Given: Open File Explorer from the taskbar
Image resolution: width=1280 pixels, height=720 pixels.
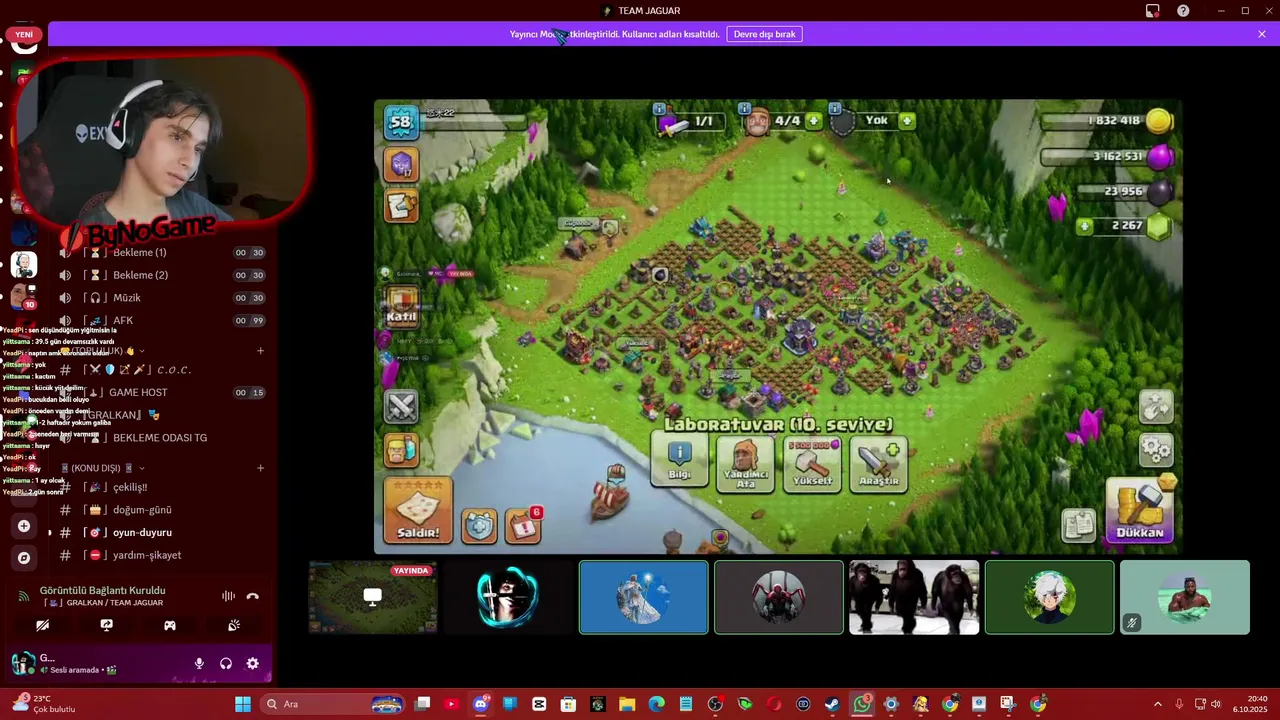Looking at the screenshot, I should [627, 704].
